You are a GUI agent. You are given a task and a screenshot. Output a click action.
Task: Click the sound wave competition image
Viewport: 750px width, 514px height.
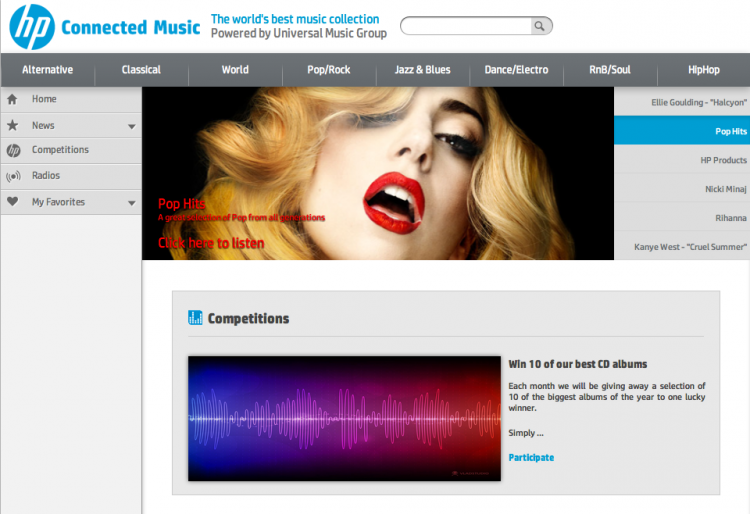344,418
